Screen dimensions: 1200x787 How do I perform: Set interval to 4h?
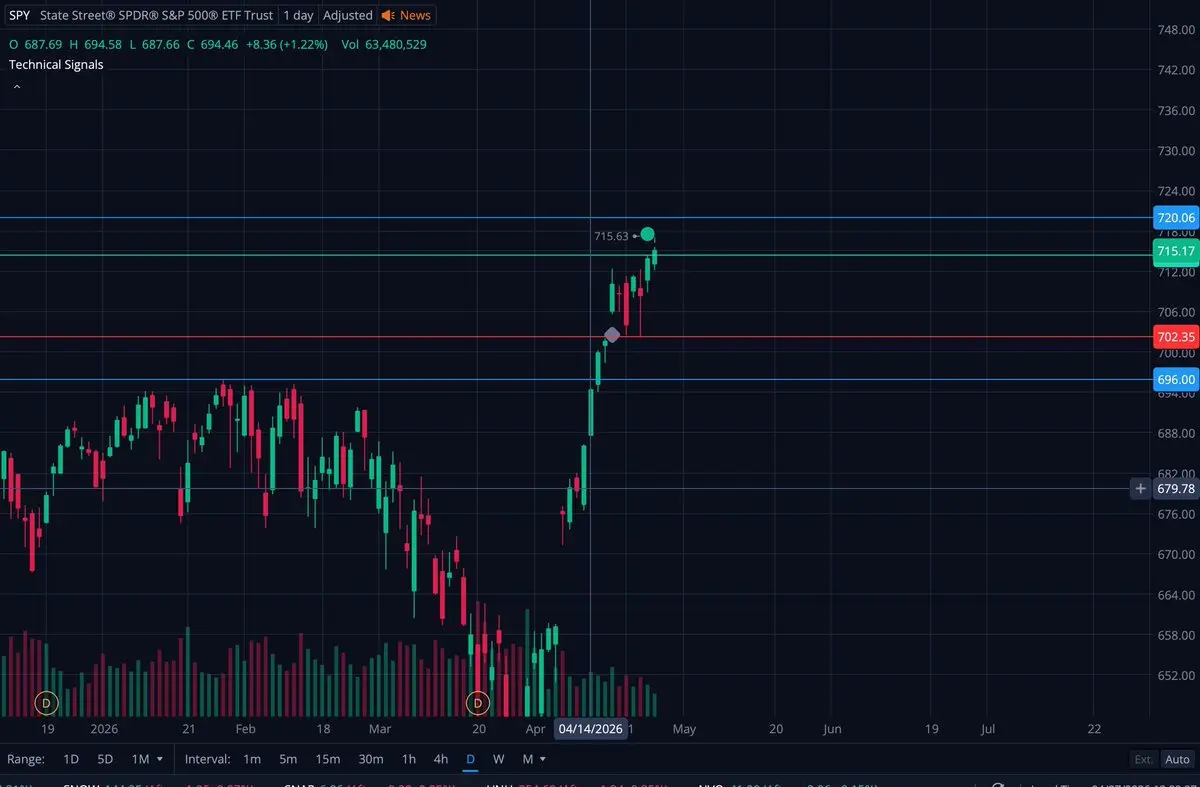440,759
